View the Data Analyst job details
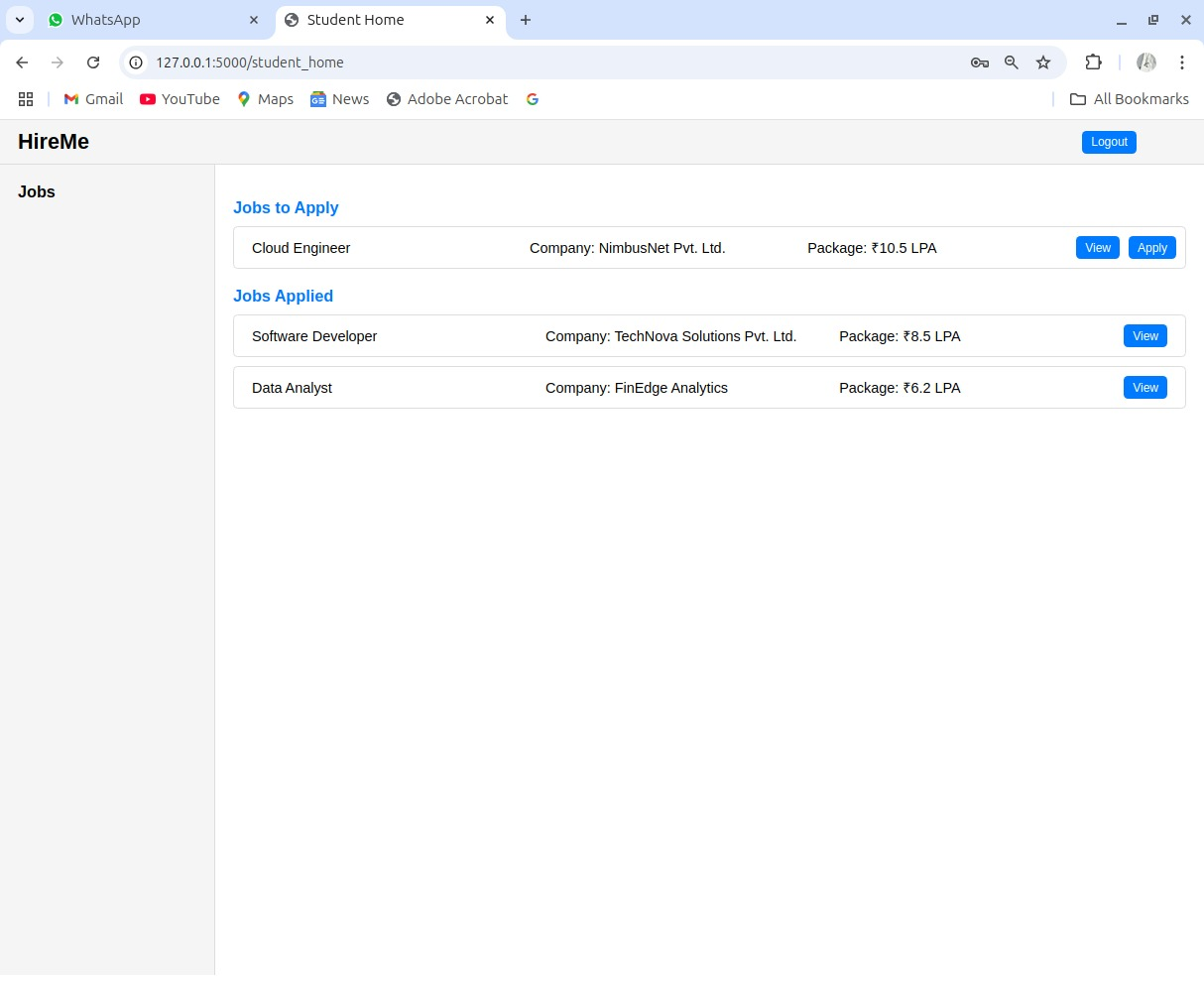 point(1145,388)
